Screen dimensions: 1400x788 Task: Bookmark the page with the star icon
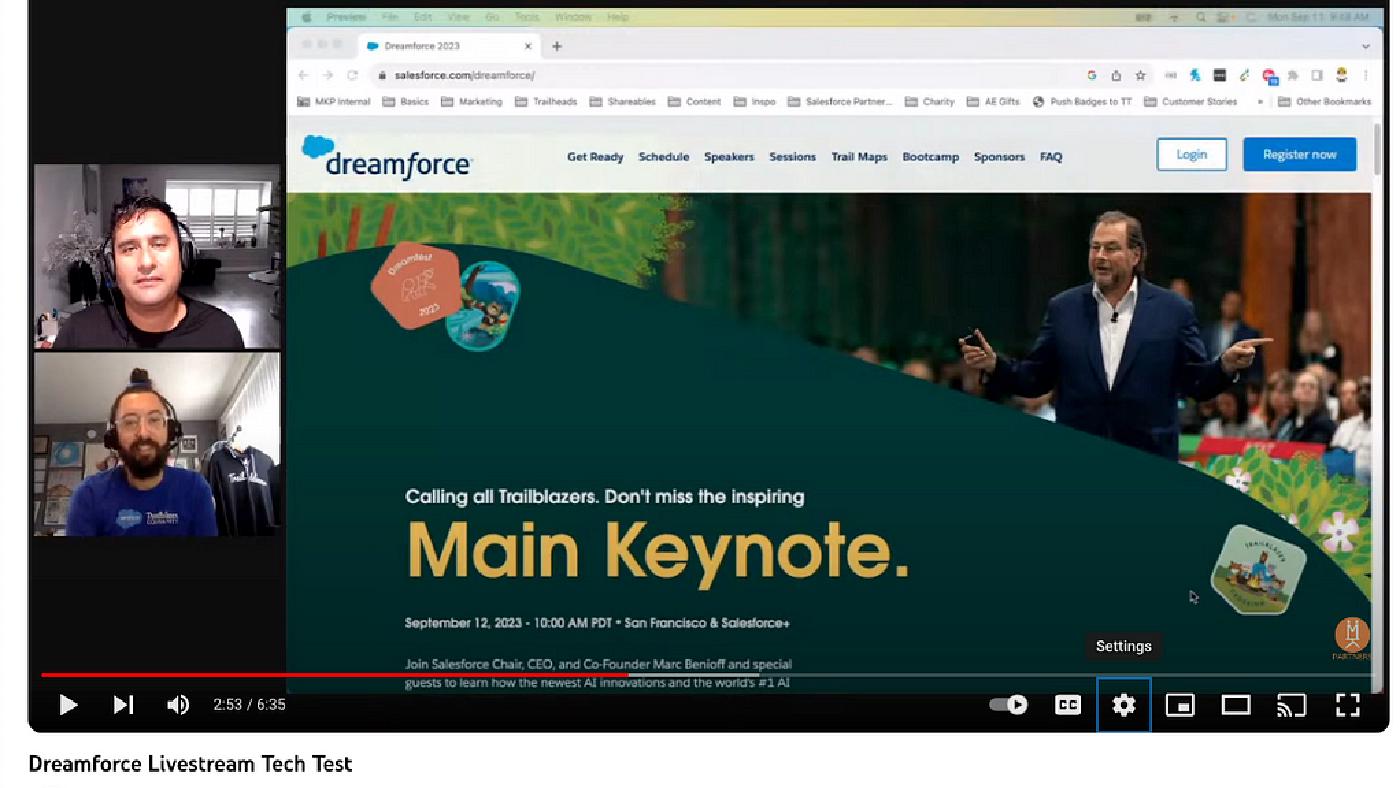1138,75
